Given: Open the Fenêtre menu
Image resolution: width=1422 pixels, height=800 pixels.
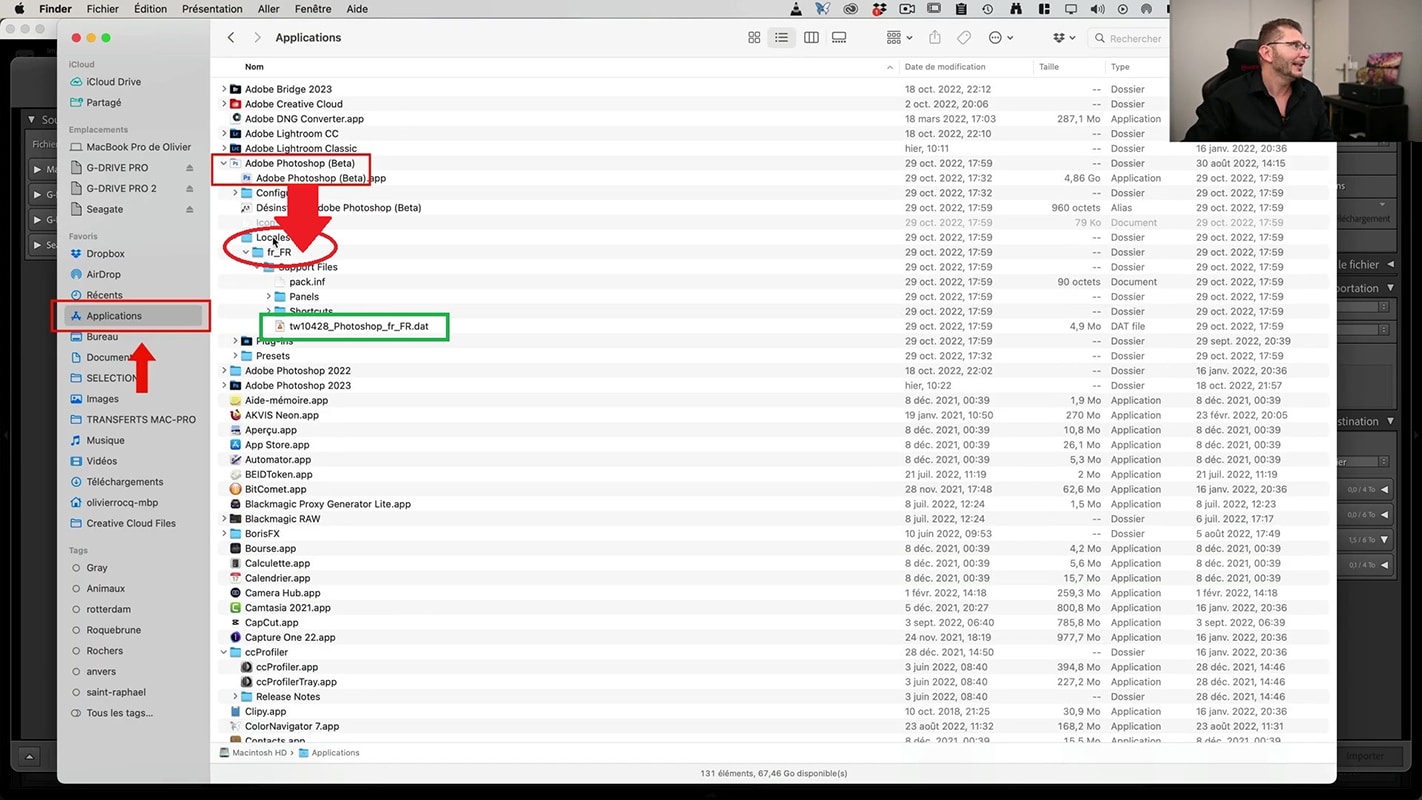Looking at the screenshot, I should coord(313,9).
